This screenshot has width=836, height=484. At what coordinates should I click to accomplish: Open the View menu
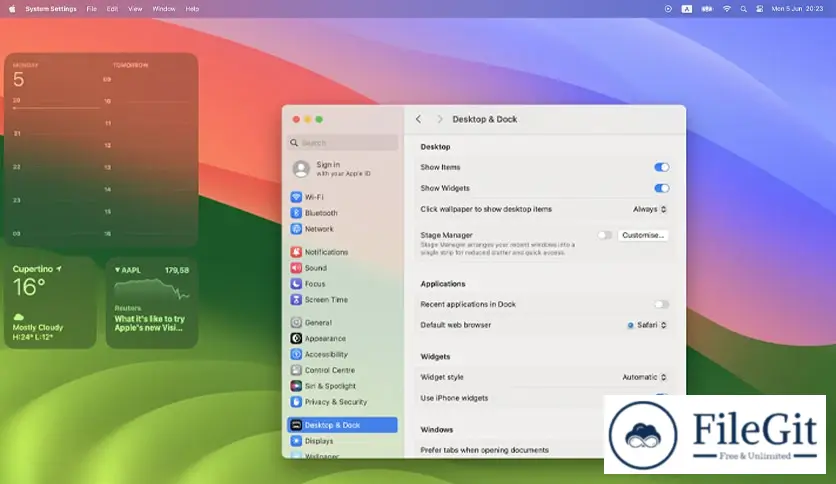pyautogui.click(x=135, y=9)
